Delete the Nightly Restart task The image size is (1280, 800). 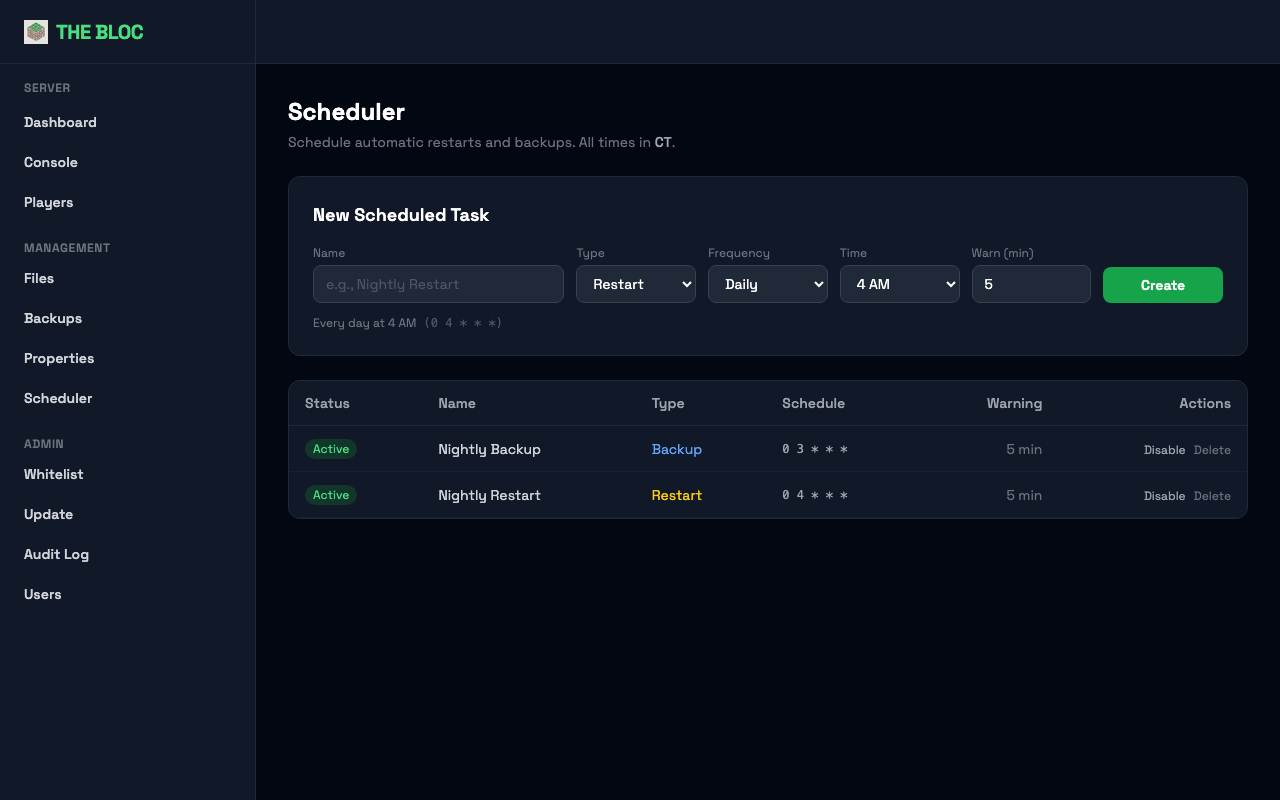[1212, 495]
